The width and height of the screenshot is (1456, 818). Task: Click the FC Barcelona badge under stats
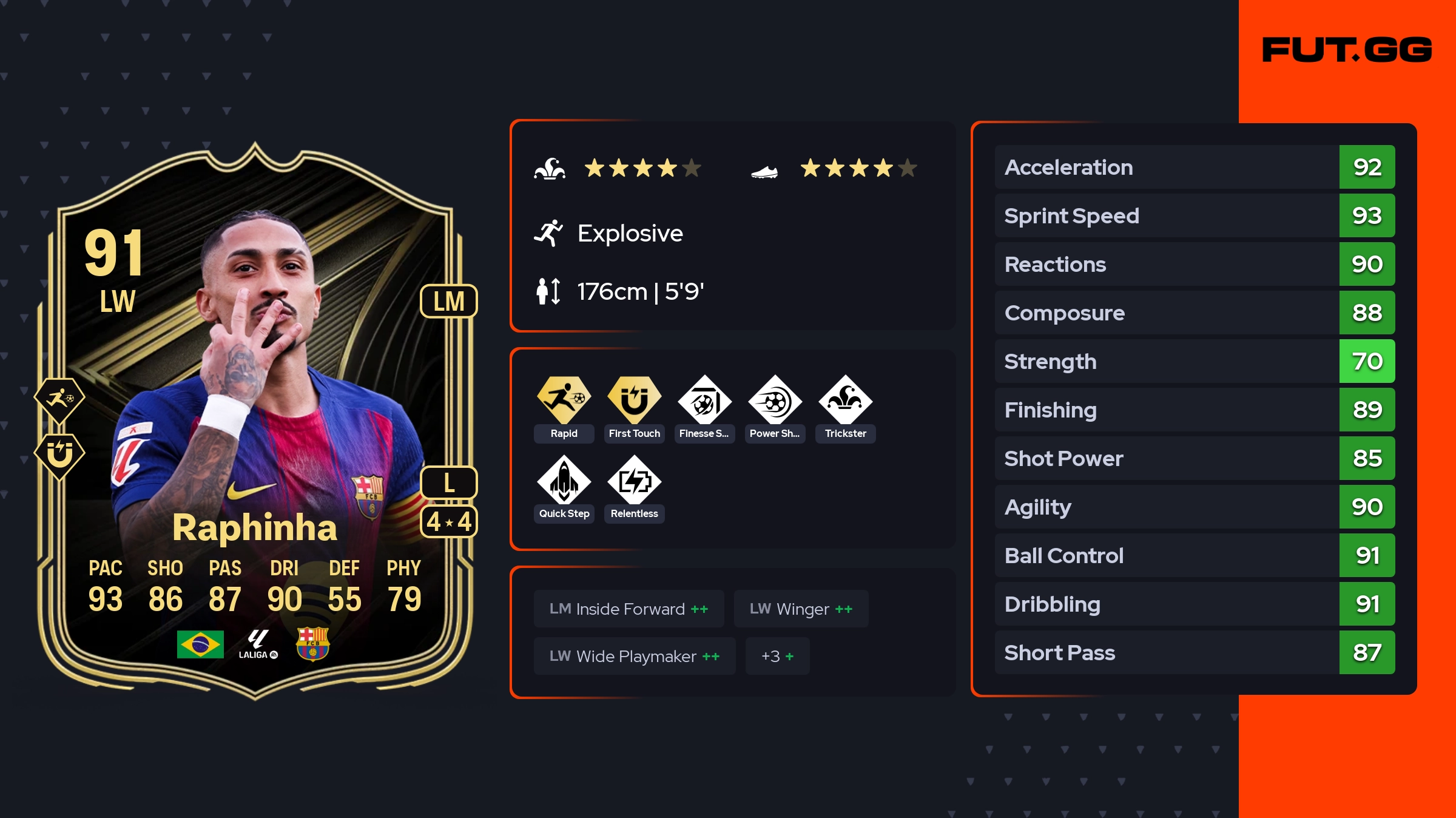(312, 644)
